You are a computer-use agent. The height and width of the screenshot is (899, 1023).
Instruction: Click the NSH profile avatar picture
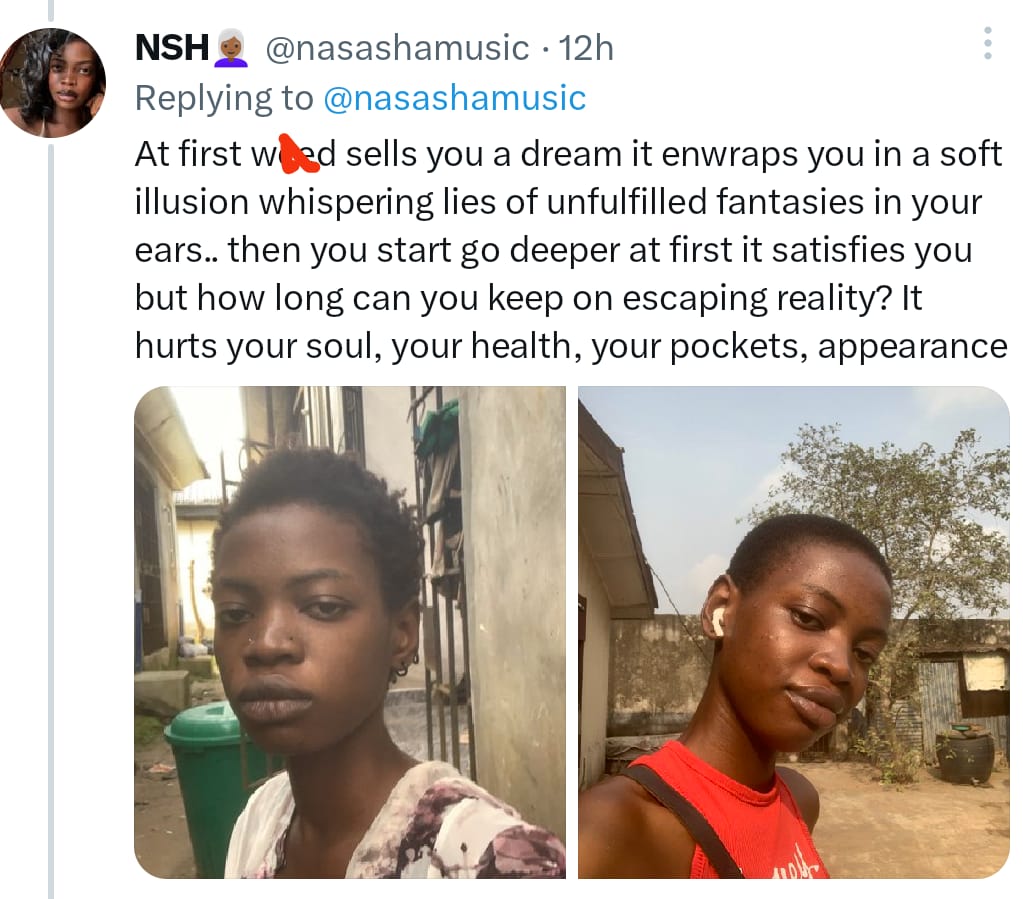click(53, 83)
